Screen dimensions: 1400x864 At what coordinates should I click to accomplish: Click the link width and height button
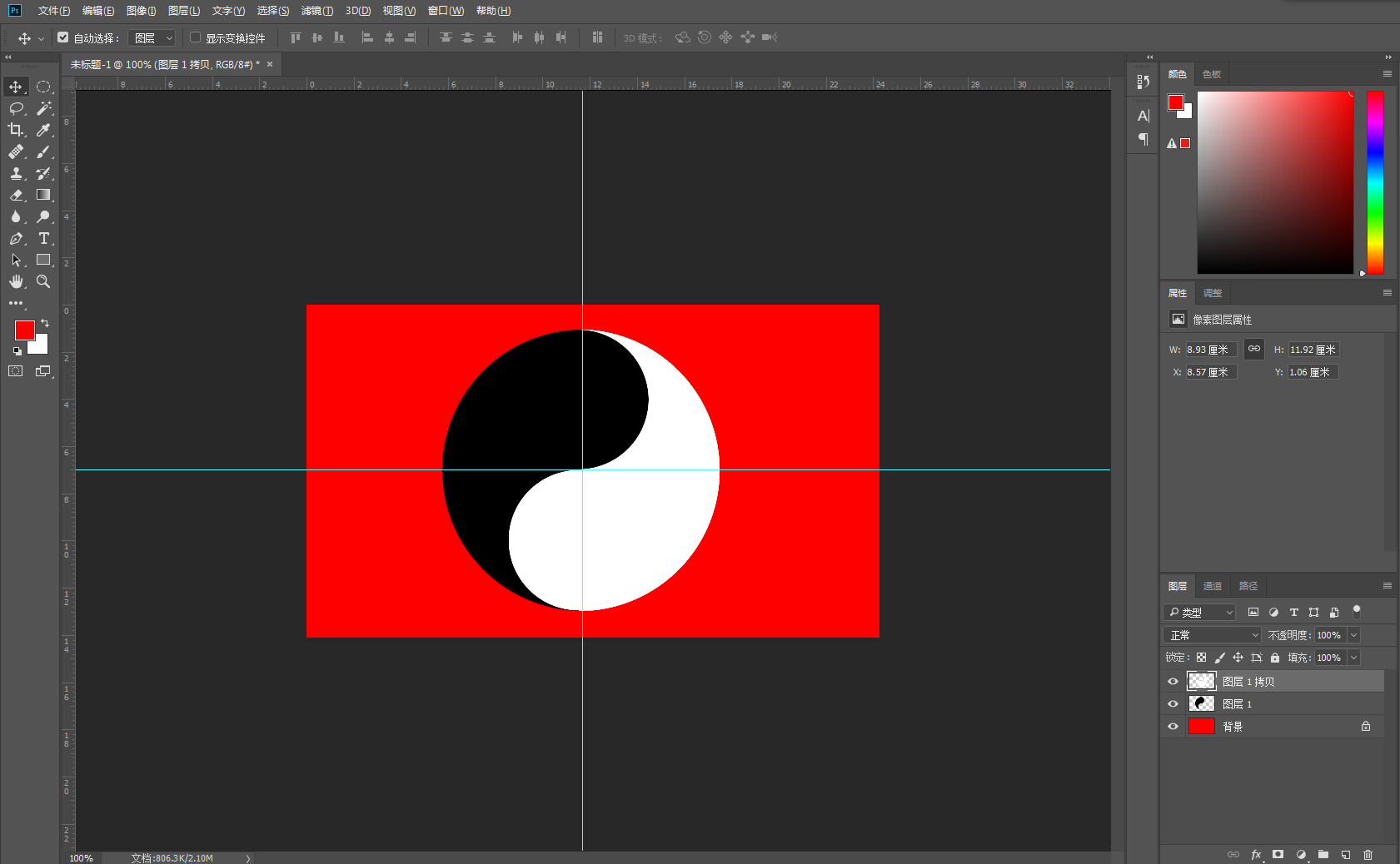point(1254,350)
